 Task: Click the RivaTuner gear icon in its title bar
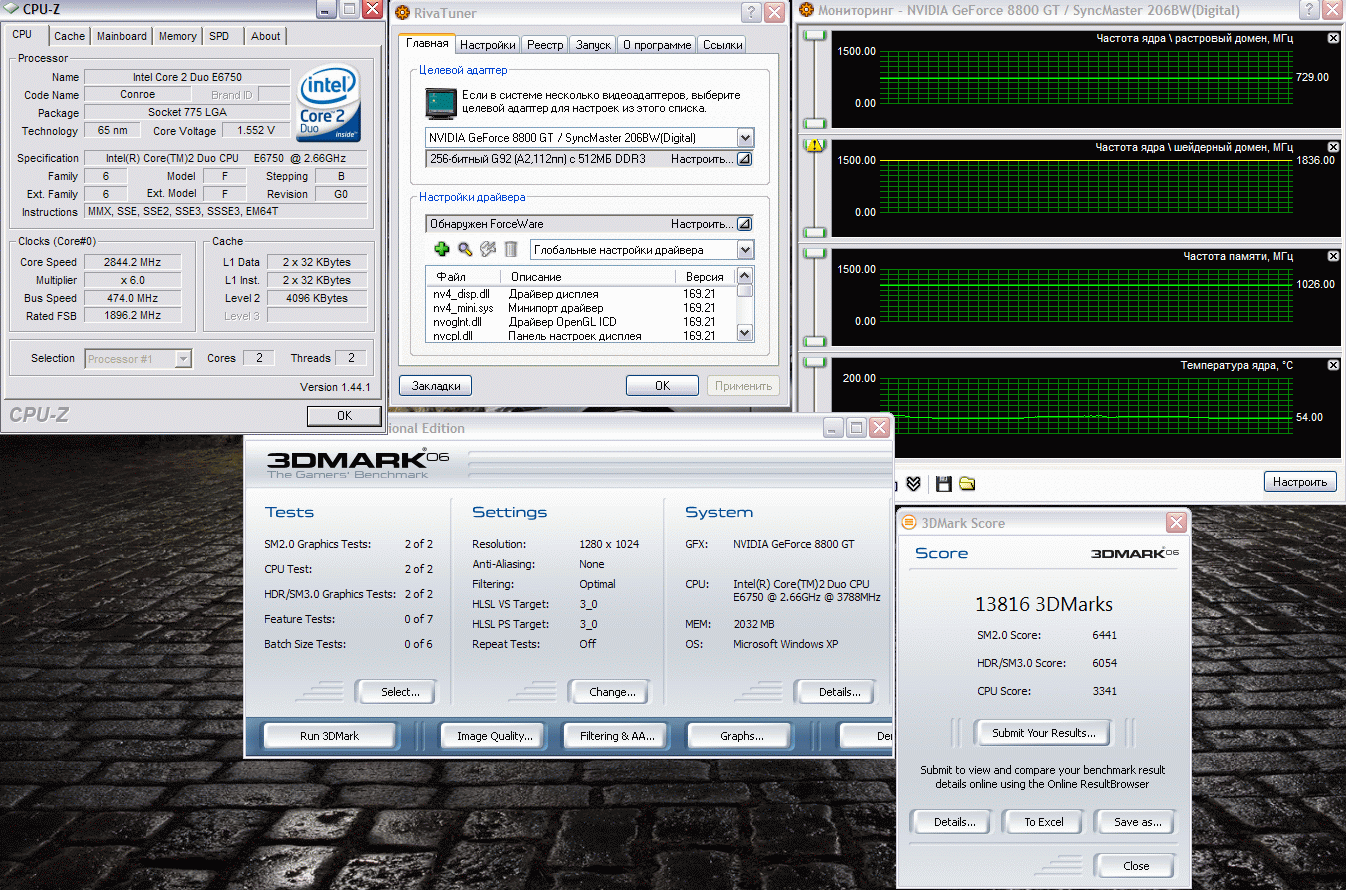click(x=403, y=13)
